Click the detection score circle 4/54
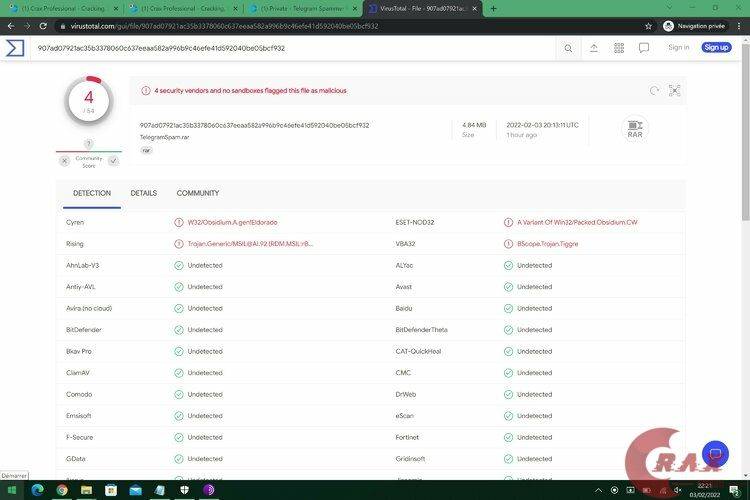The width and height of the screenshot is (750, 500). pos(89,101)
